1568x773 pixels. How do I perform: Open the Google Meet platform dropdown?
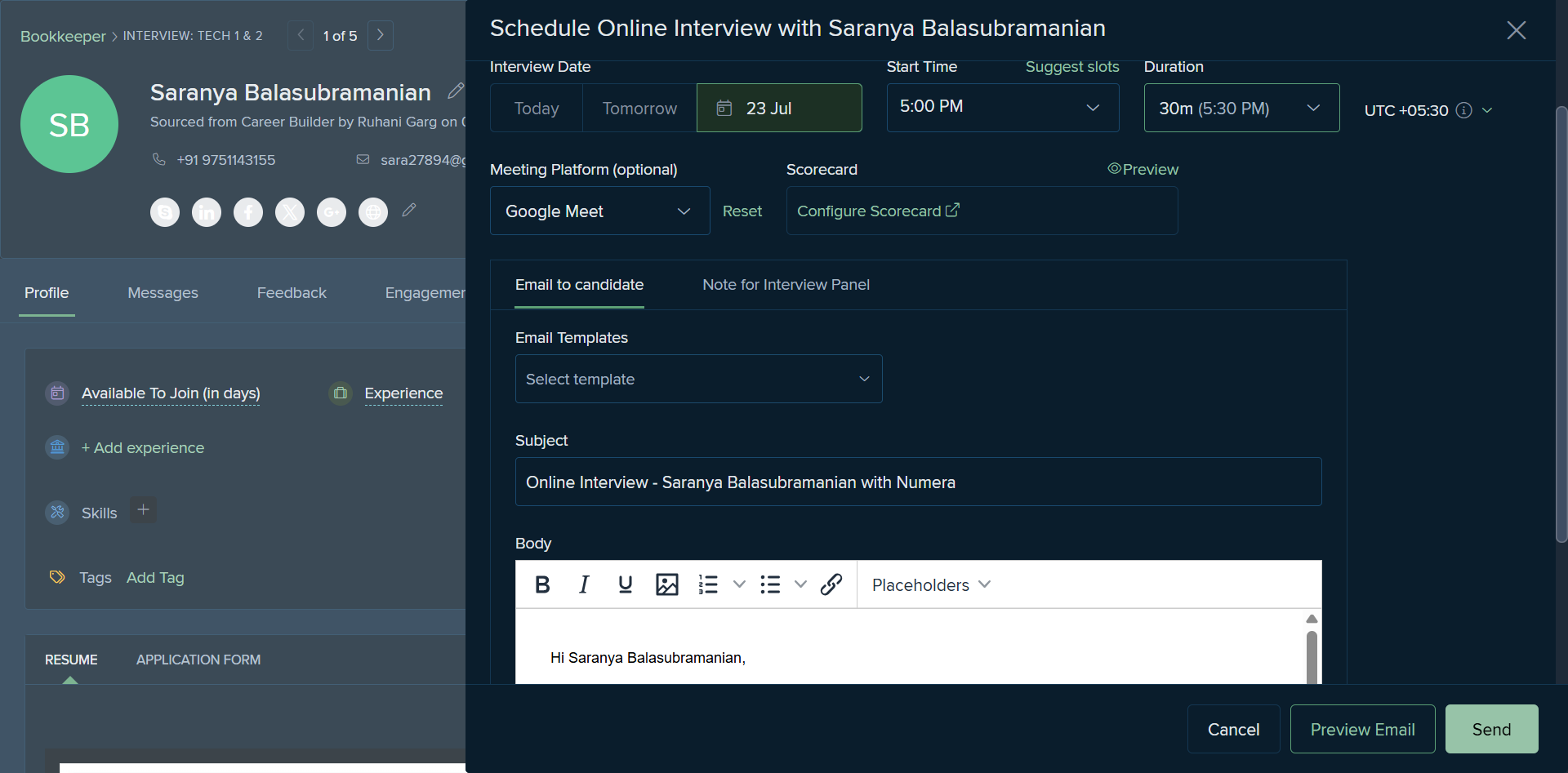click(600, 211)
